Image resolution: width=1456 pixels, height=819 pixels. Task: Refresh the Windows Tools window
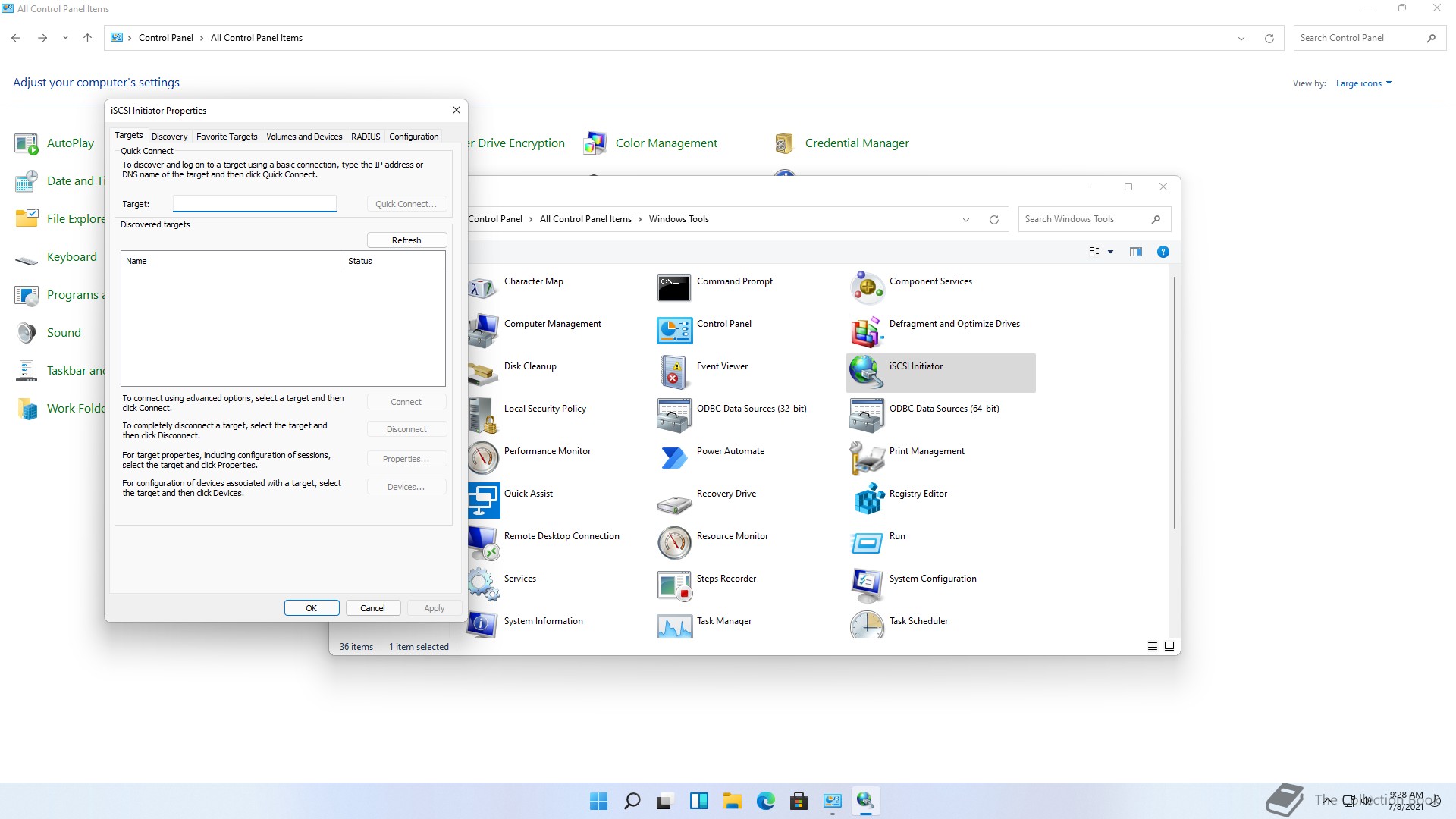[993, 219]
